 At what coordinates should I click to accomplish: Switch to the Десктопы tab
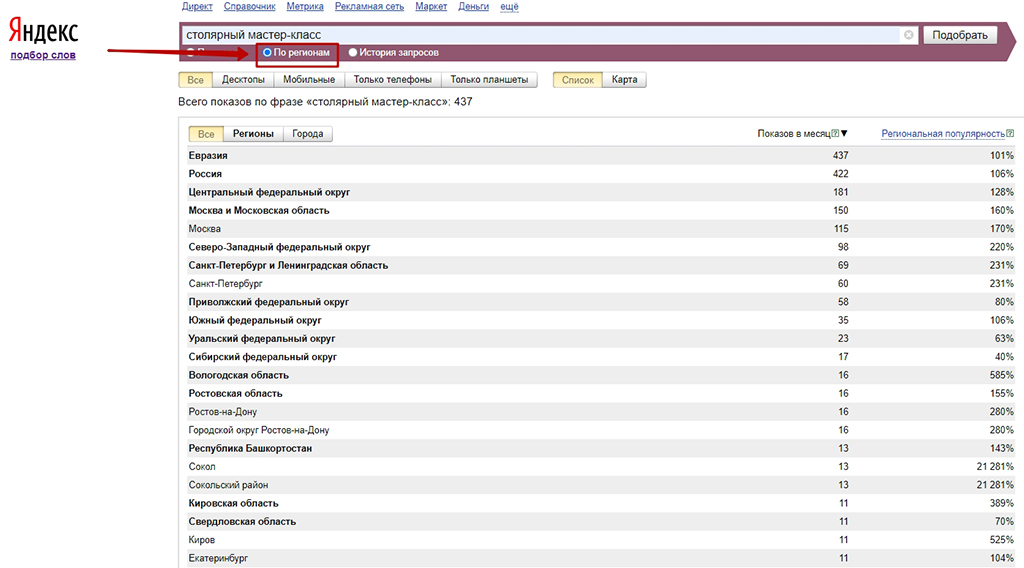click(x=243, y=80)
